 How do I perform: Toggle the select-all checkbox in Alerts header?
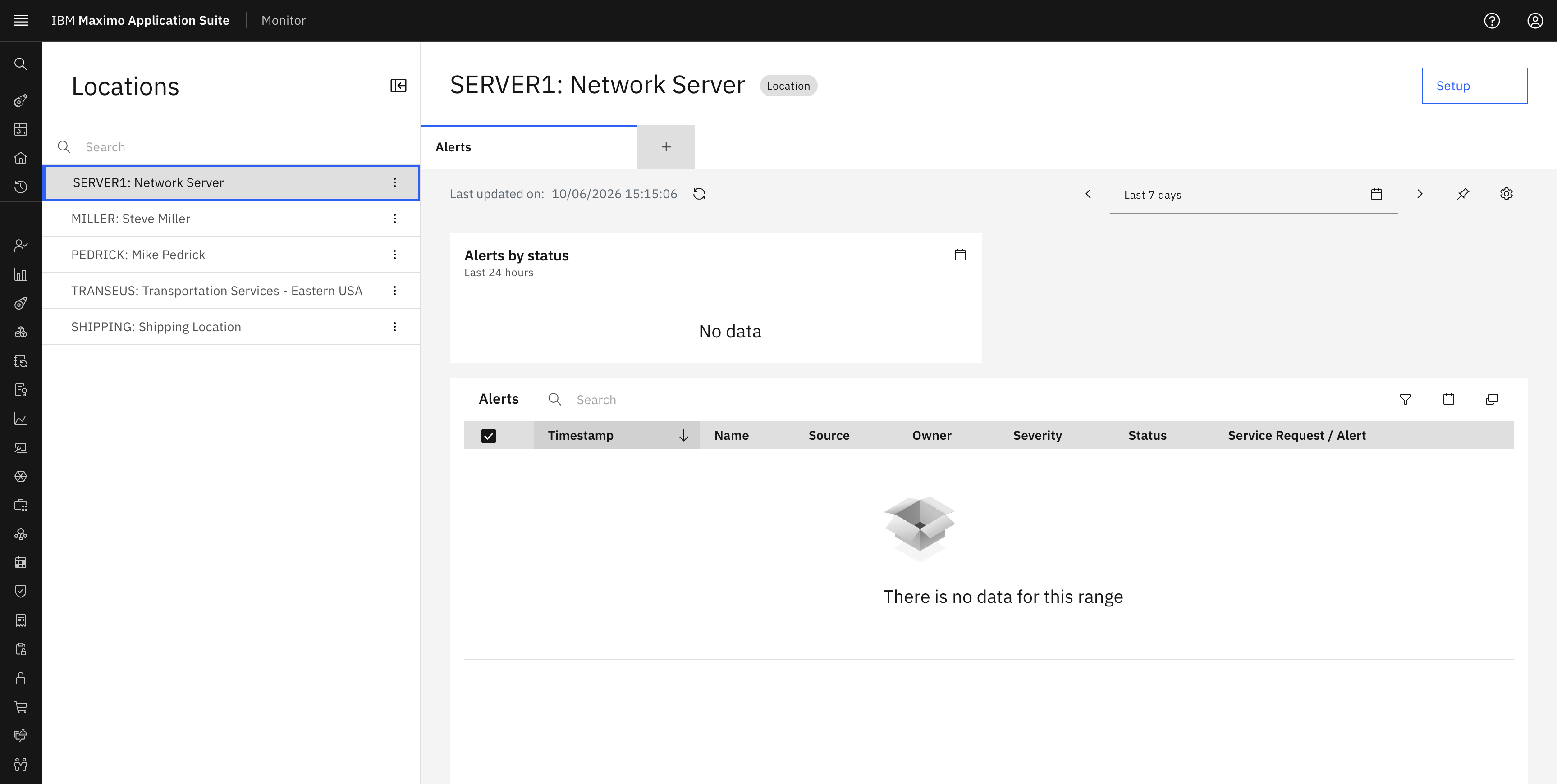tap(488, 436)
